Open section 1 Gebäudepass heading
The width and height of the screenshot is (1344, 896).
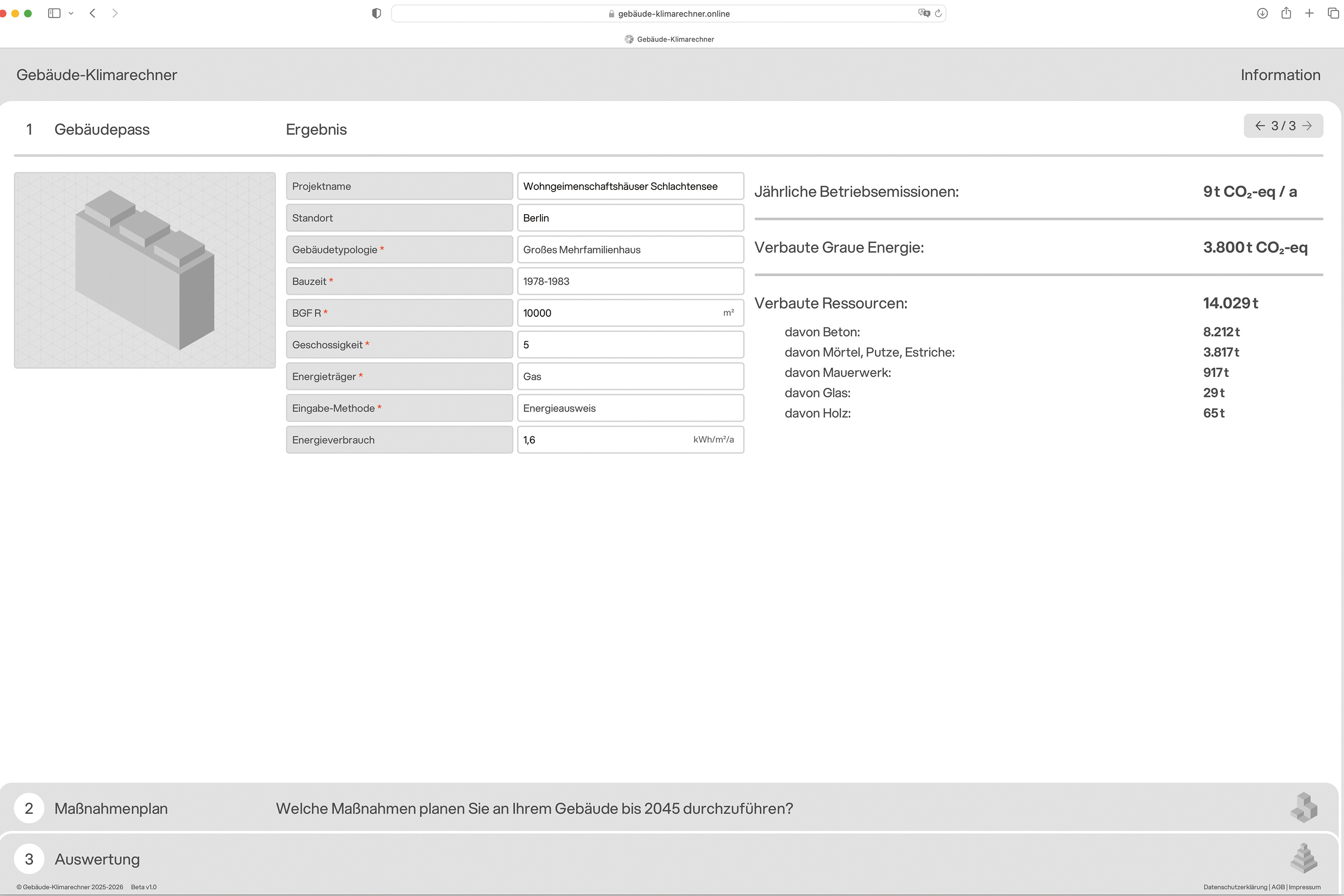pyautogui.click(x=102, y=129)
